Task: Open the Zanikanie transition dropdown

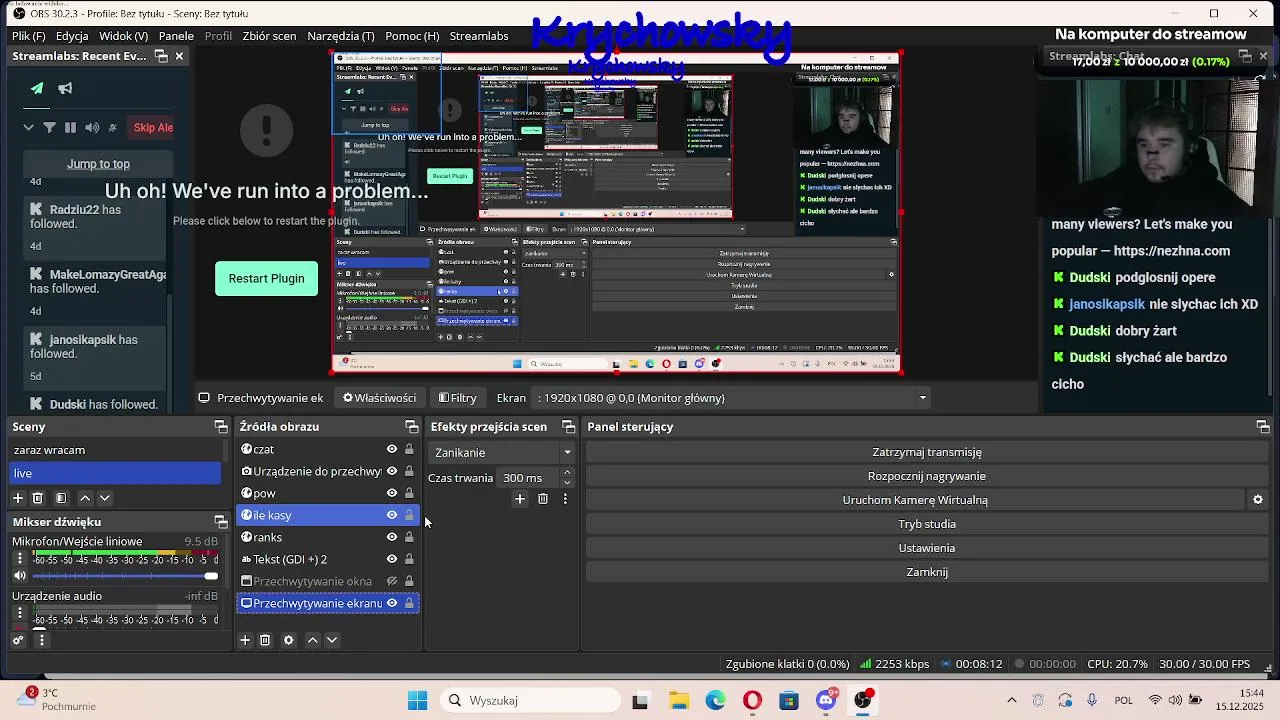Action: [x=502, y=453]
